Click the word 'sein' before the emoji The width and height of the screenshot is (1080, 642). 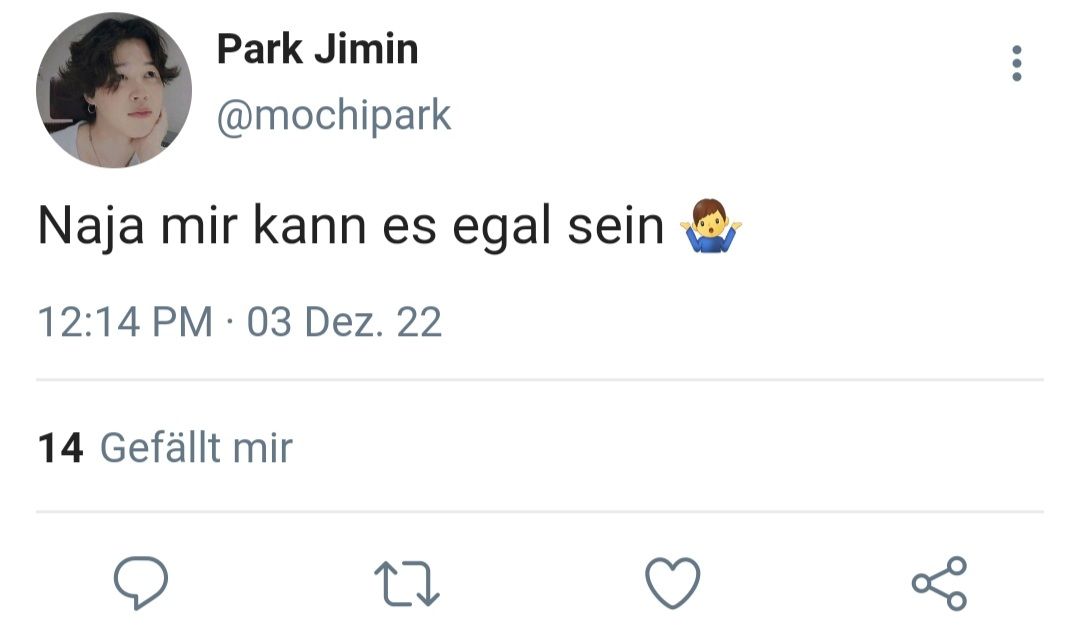(615, 226)
